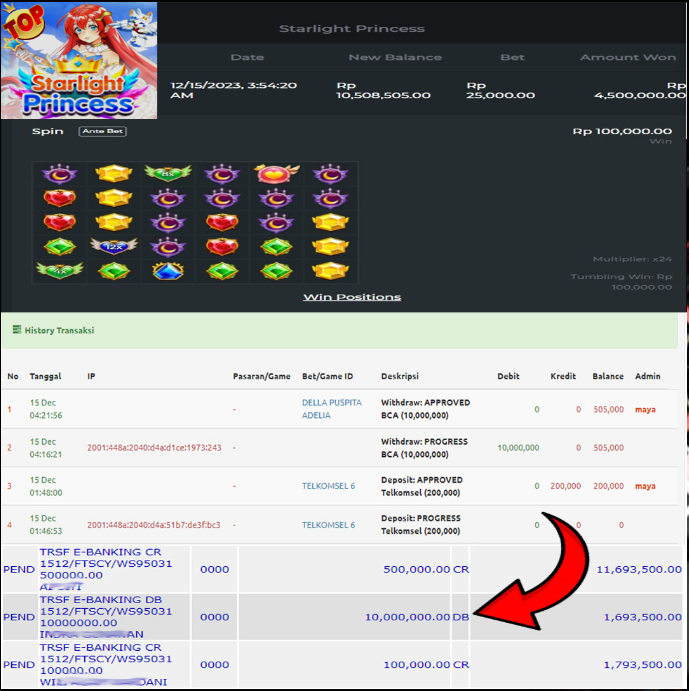Click the New Balance column header

point(395,57)
